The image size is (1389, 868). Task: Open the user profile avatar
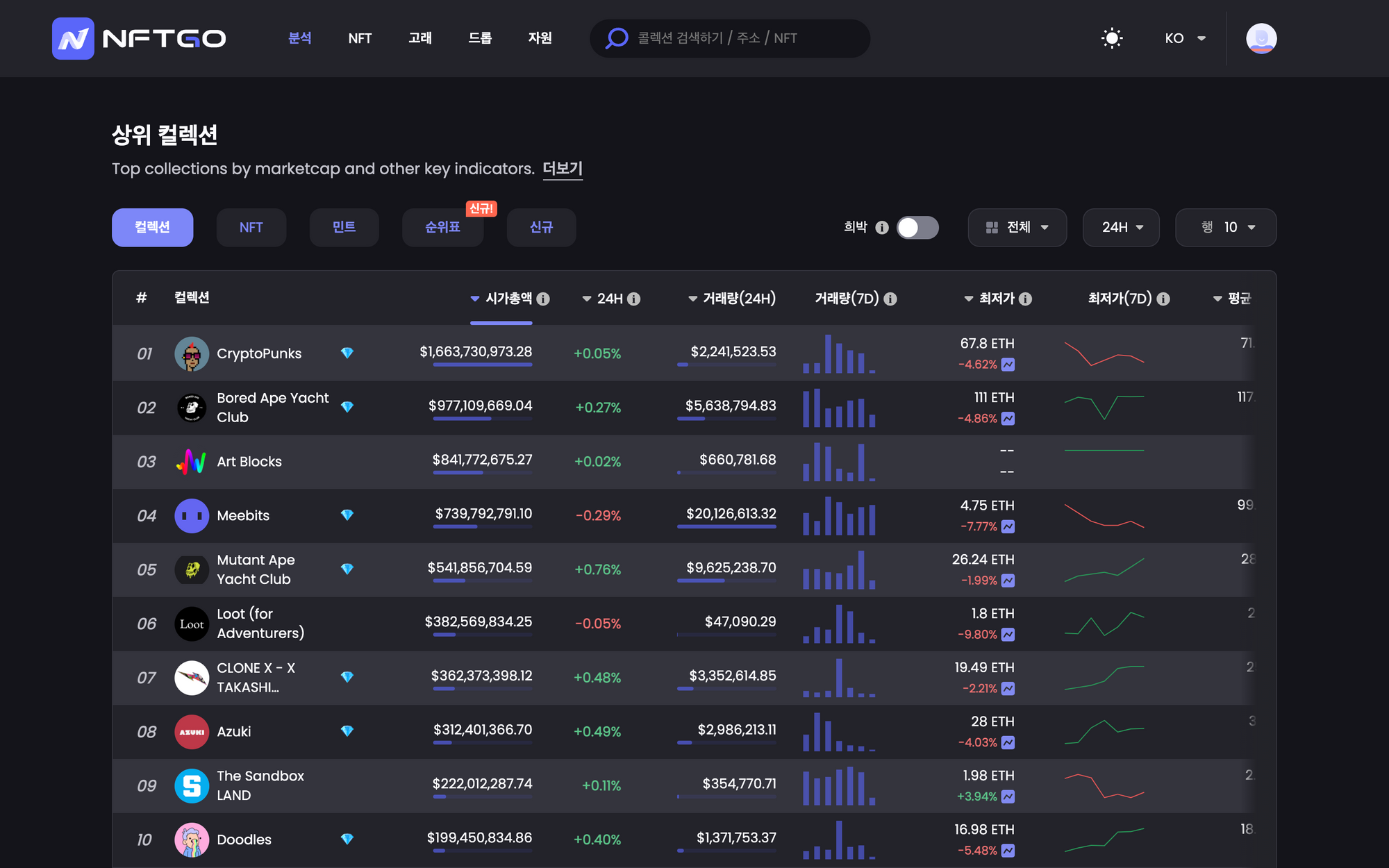click(1261, 38)
